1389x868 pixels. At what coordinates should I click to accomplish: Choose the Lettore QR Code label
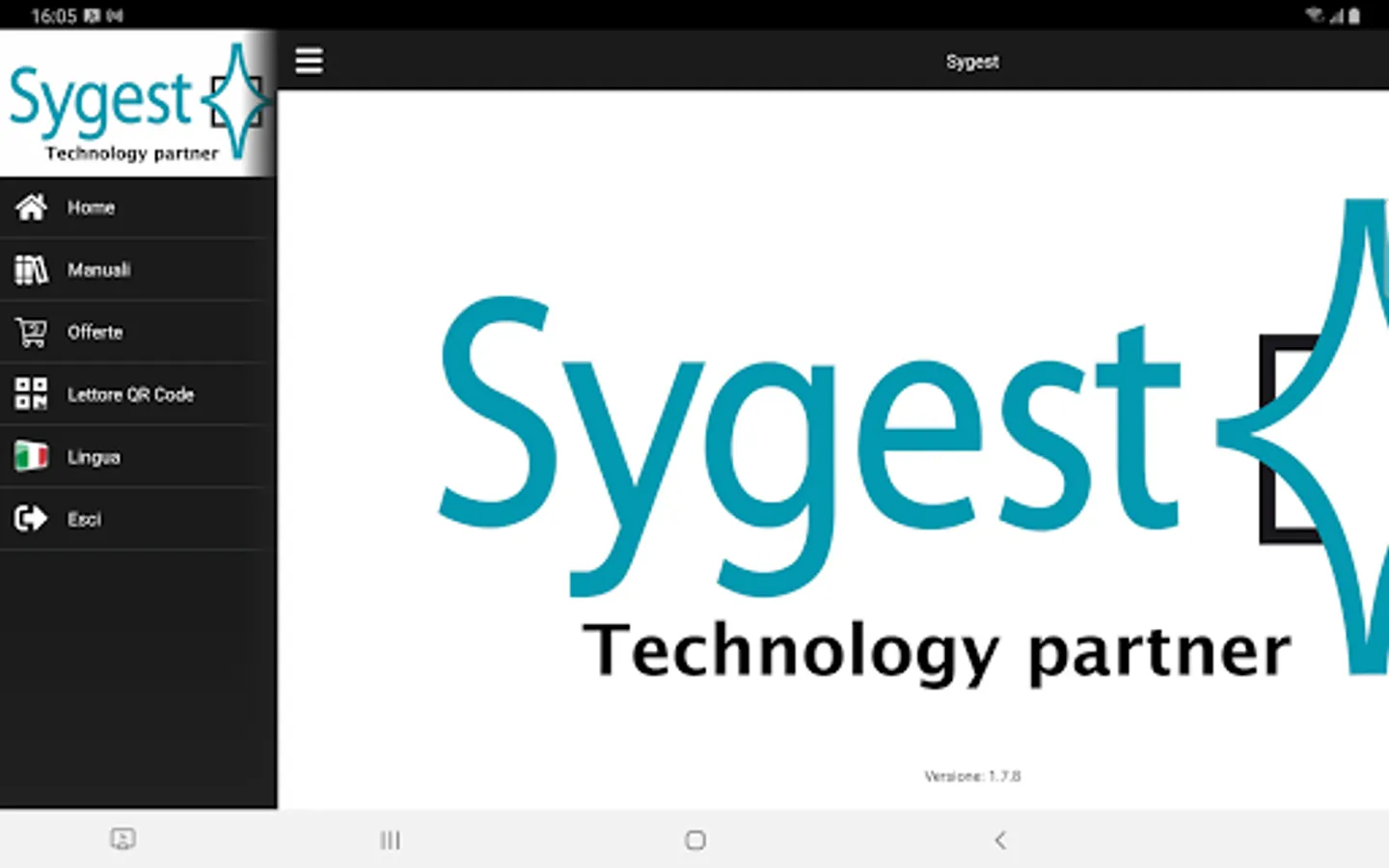coord(130,394)
